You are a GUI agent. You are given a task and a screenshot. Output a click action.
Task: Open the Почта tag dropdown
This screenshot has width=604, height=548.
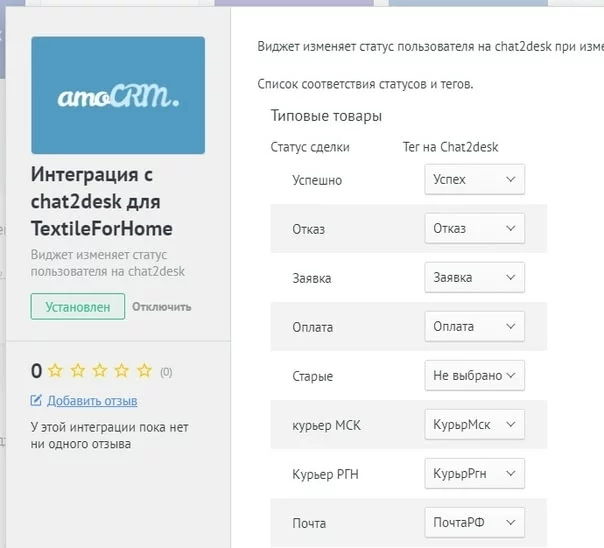coord(474,523)
